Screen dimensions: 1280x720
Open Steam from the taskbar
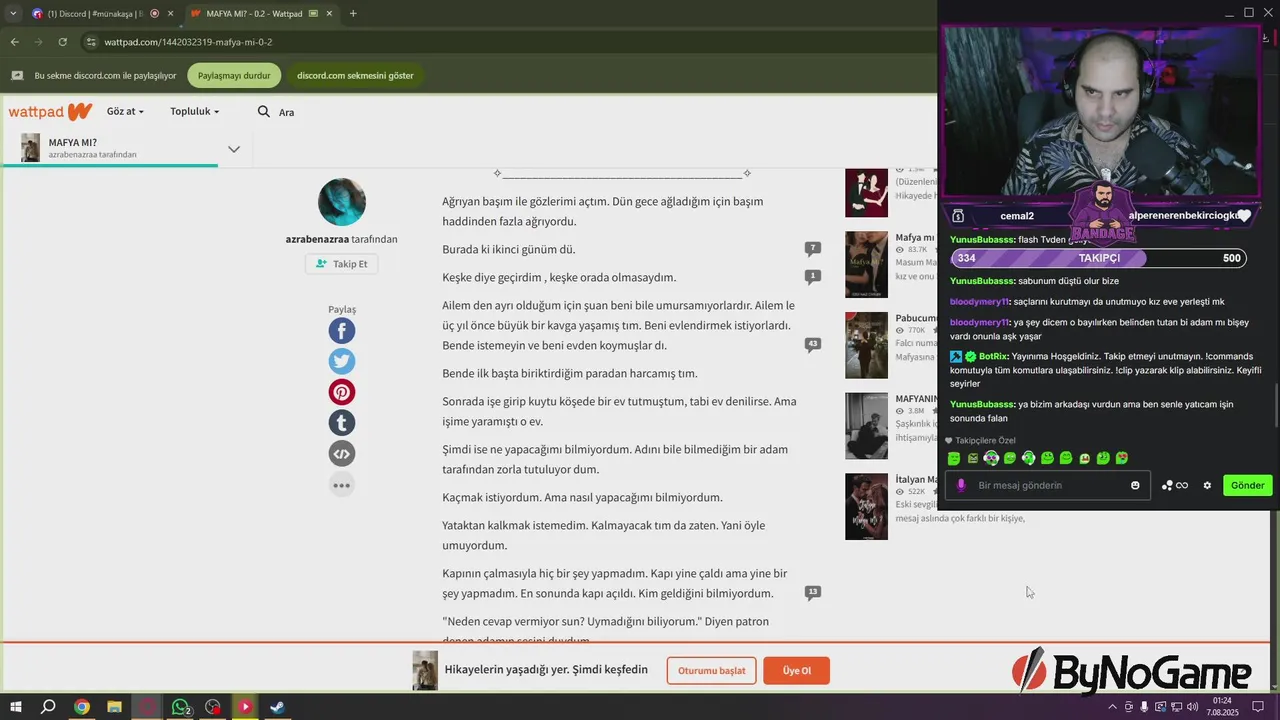[277, 707]
